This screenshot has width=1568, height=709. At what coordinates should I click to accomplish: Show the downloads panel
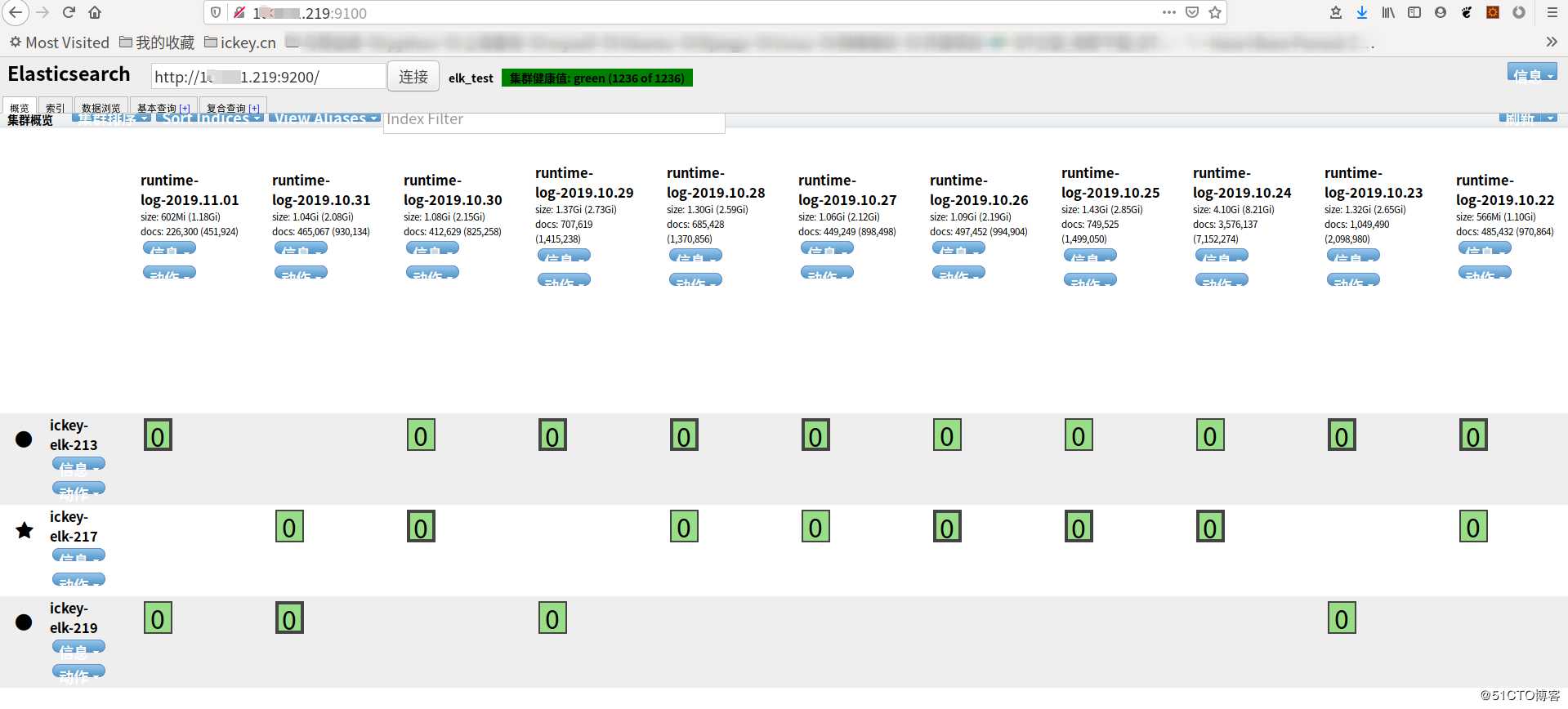tap(1362, 12)
